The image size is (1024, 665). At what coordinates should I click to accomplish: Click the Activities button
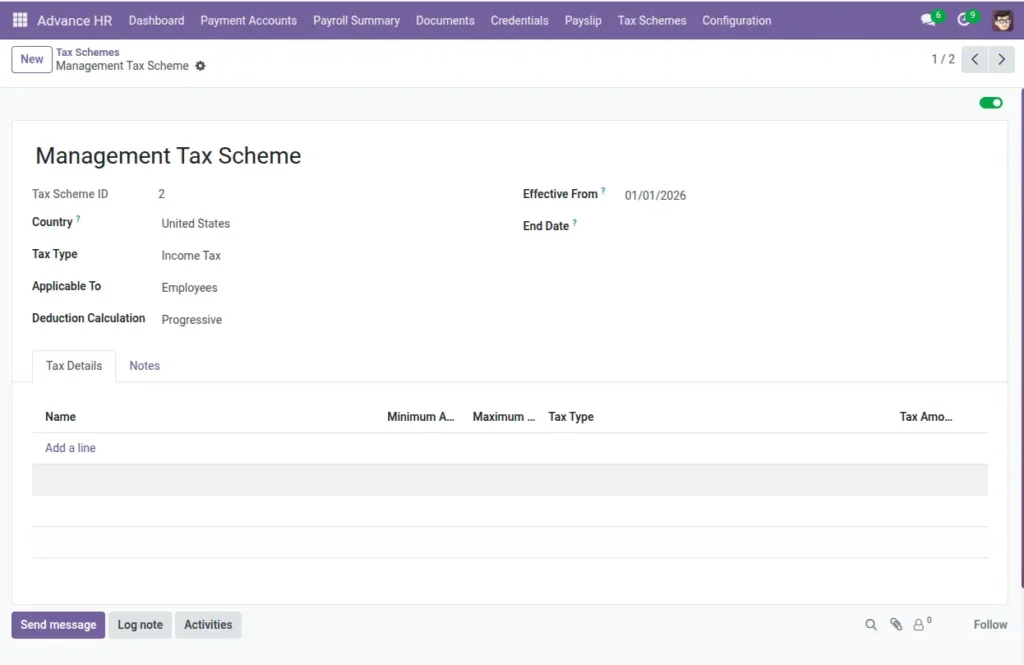[x=208, y=625]
